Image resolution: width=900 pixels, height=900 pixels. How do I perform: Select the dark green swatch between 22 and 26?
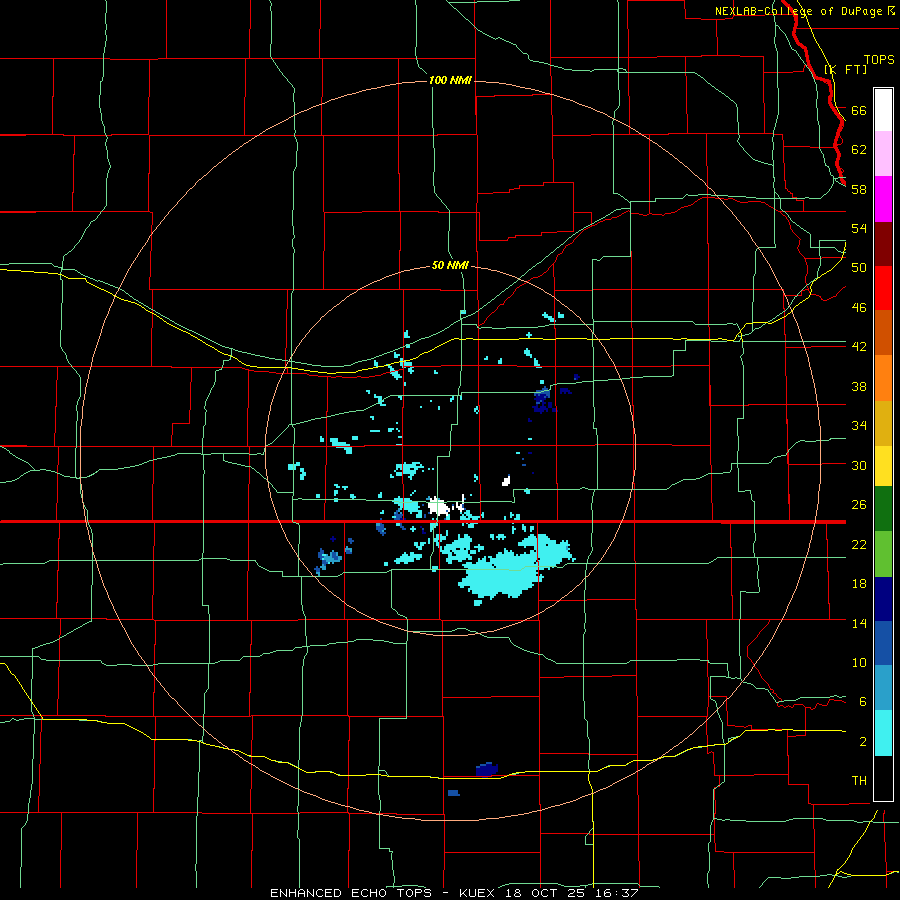pyautogui.click(x=883, y=509)
